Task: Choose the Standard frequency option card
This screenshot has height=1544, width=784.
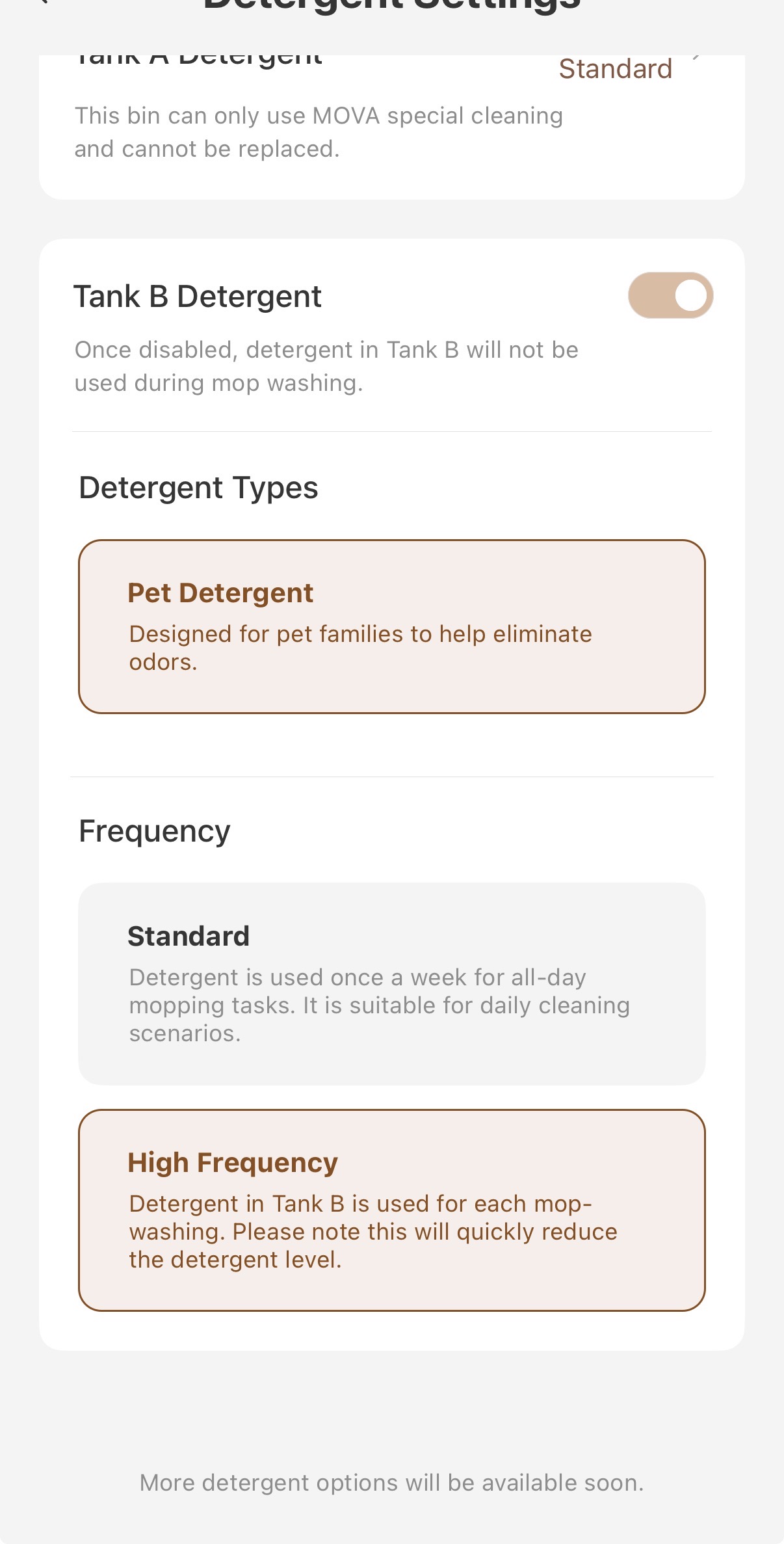Action: click(391, 983)
